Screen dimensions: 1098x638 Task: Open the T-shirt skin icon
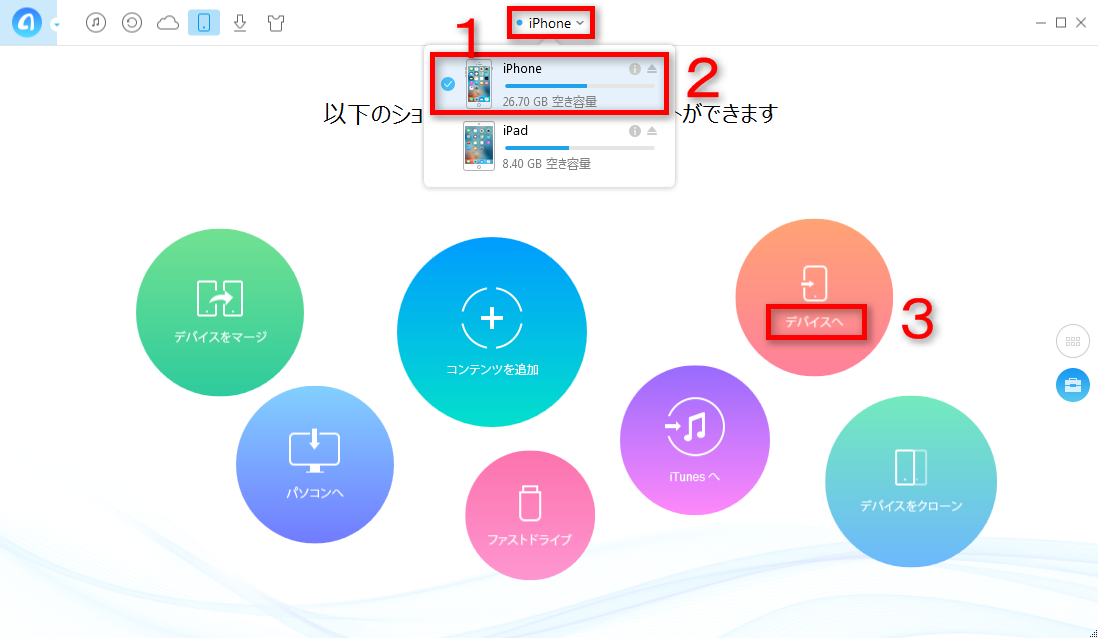click(x=276, y=23)
